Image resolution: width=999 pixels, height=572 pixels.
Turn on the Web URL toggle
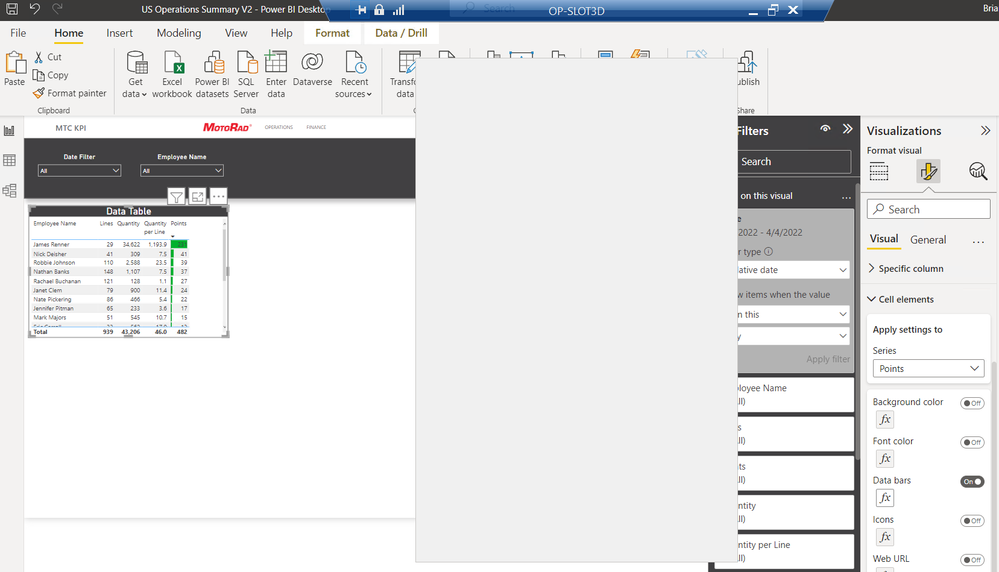[x=972, y=560]
